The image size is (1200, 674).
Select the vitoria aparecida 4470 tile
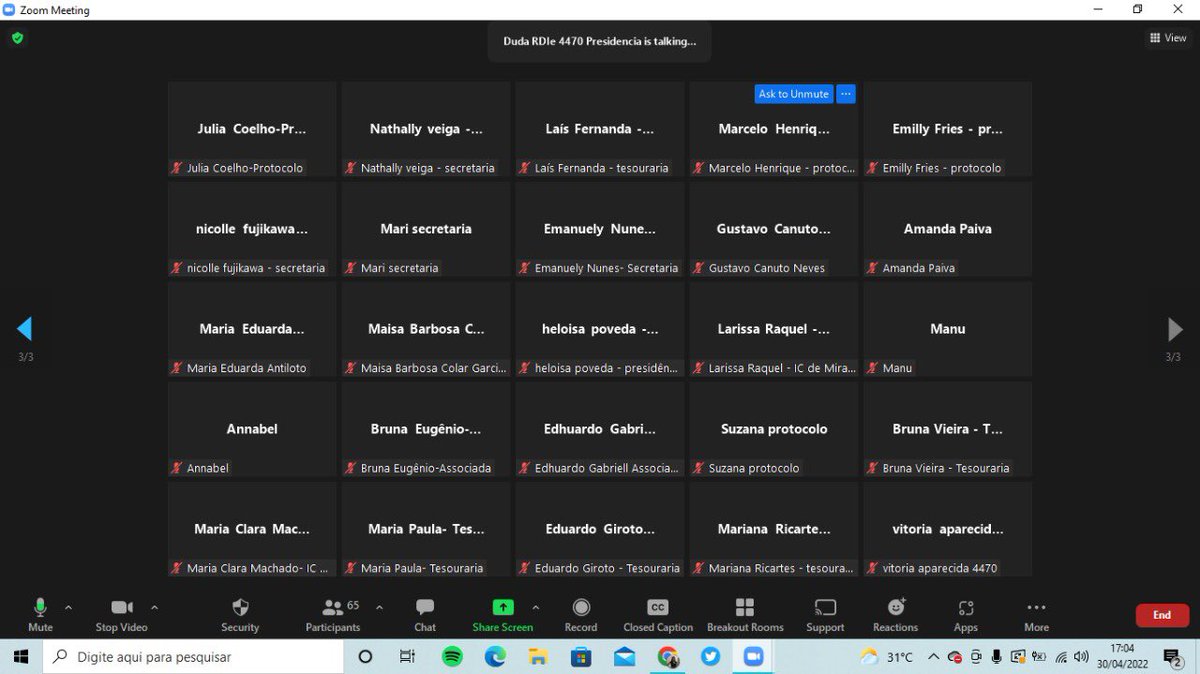coord(948,529)
